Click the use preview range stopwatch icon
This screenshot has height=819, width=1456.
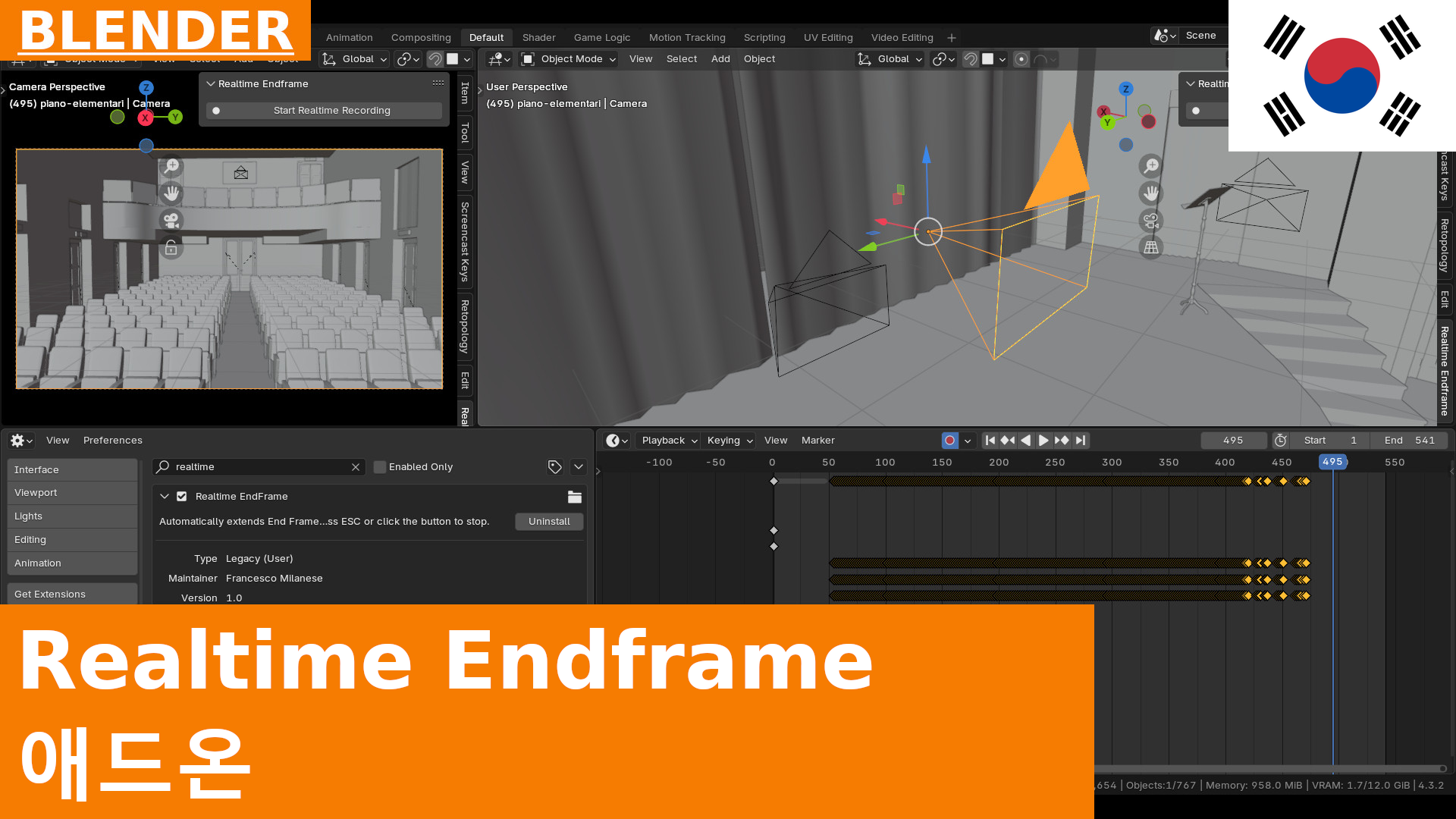coord(1281,440)
